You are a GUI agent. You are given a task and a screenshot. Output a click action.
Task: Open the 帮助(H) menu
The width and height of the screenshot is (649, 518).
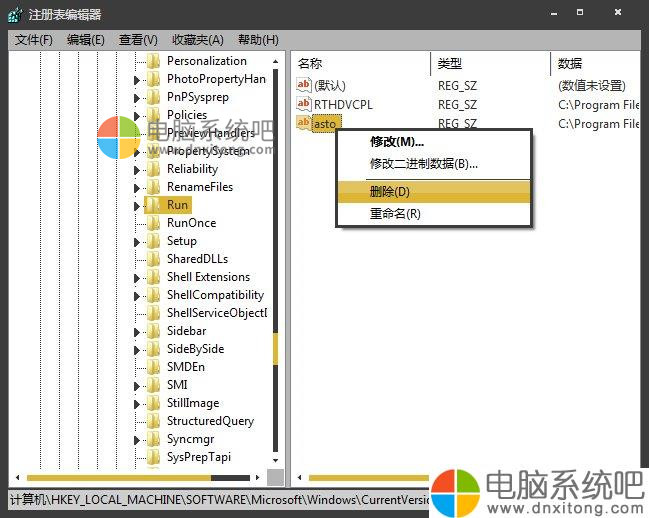point(258,40)
